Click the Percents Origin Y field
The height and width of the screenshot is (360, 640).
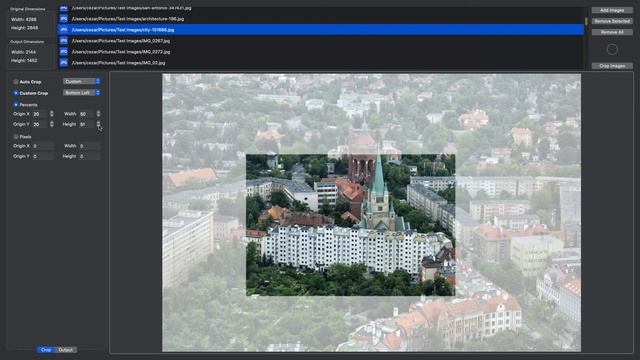[x=40, y=124]
